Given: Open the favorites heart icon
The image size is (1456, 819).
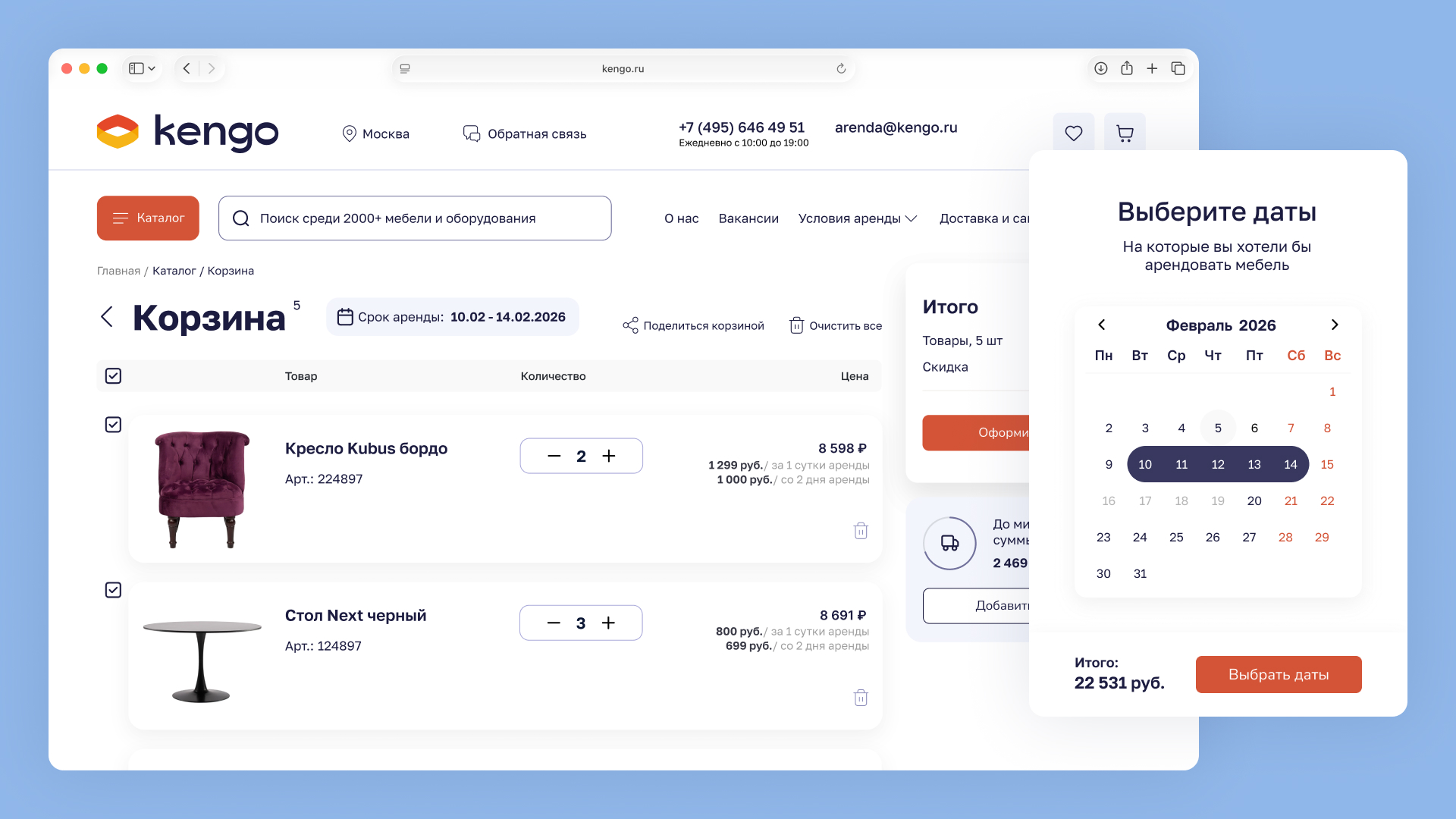Looking at the screenshot, I should [1073, 133].
